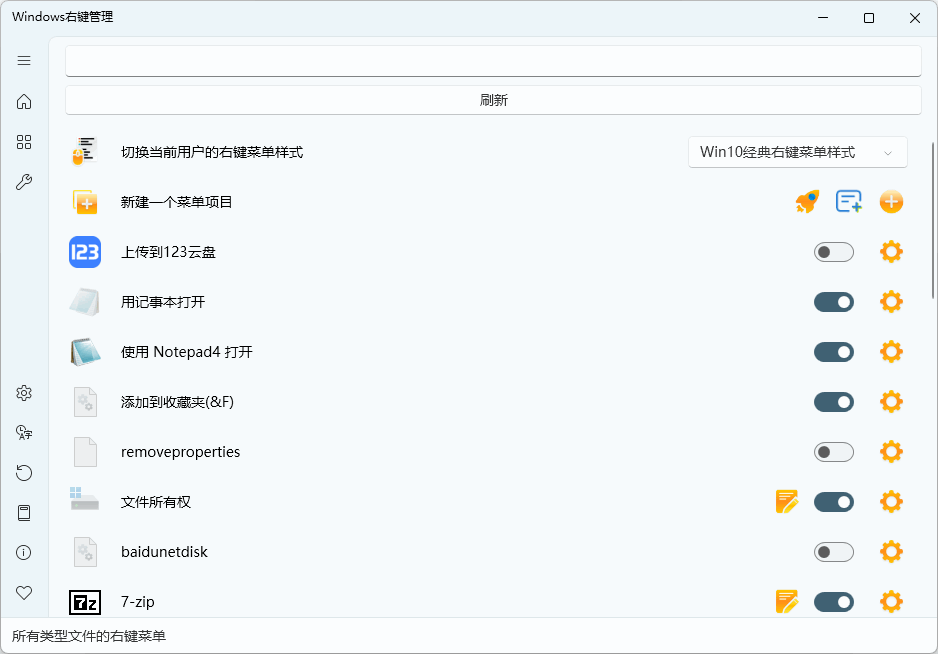Enable the 上传到123云盘 toggle
Viewport: 938px width, 654px height.
[x=833, y=252]
